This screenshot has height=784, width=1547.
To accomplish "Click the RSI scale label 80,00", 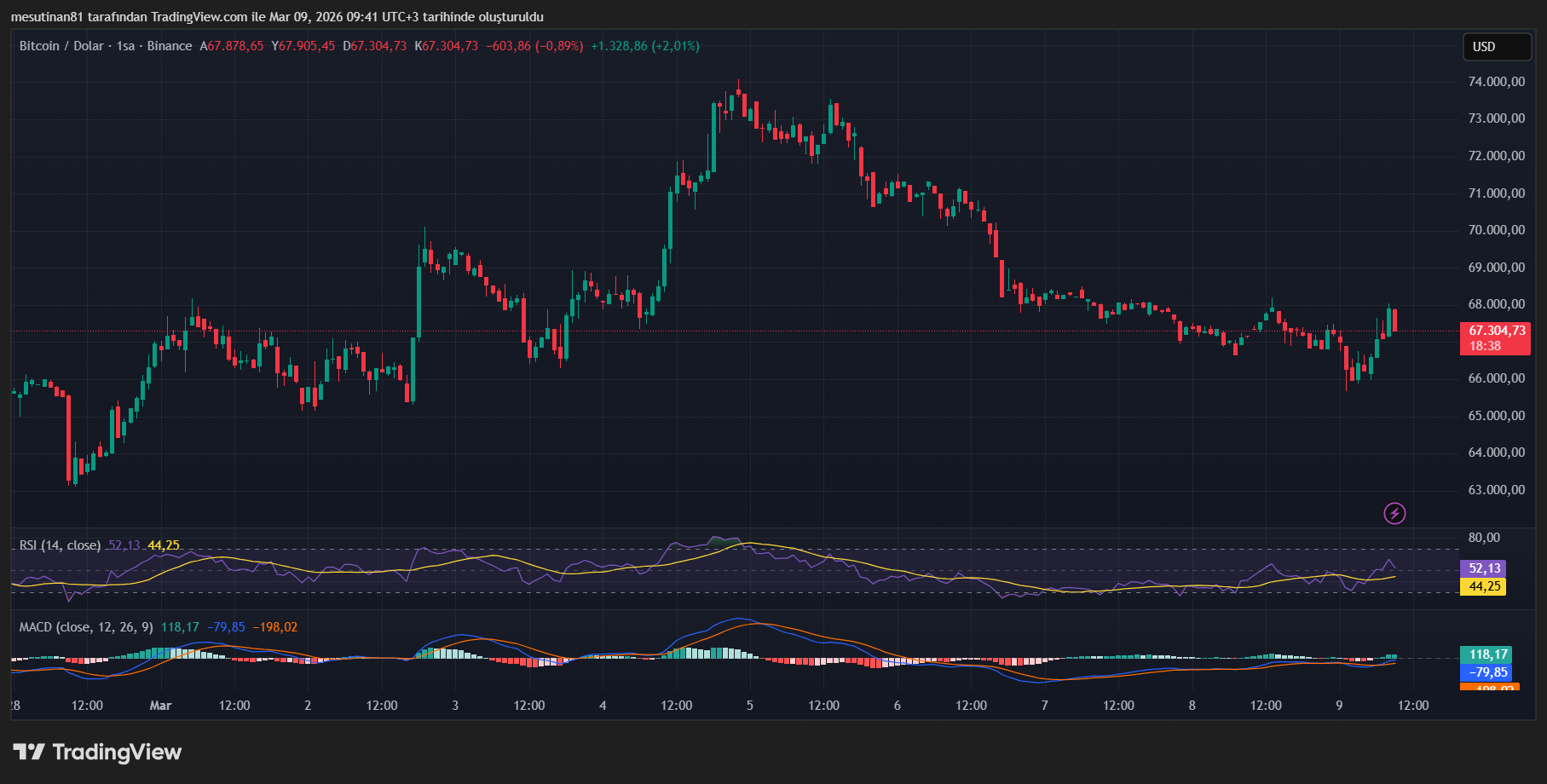I will tap(1484, 538).
